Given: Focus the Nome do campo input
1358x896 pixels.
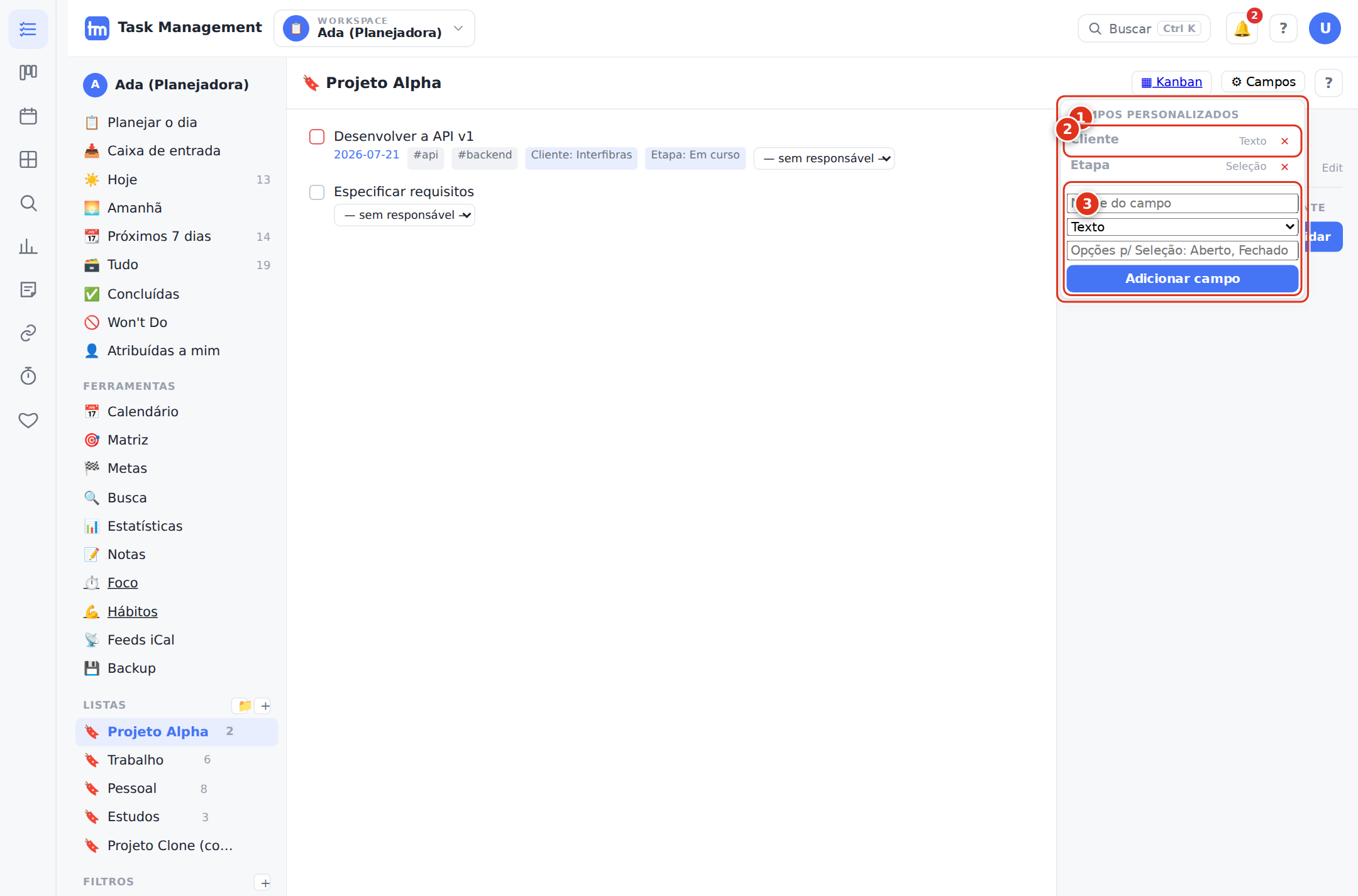Looking at the screenshot, I should 1182,203.
